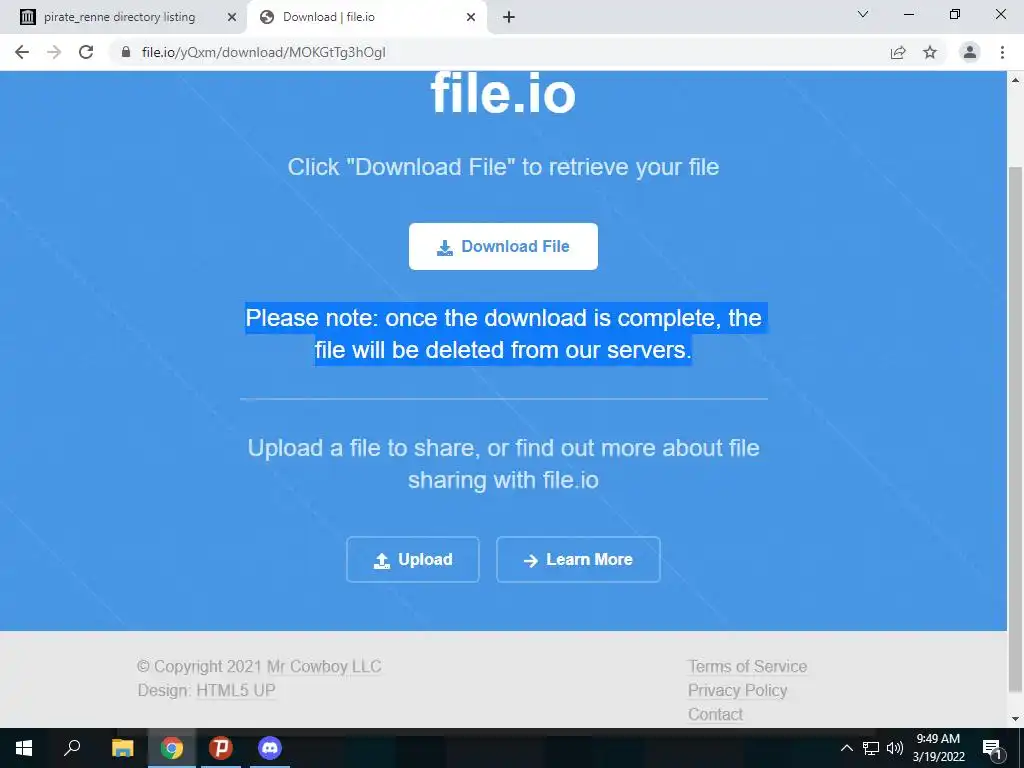This screenshot has width=1024, height=768.
Task: Follow the Learn More button
Action: coord(578,559)
